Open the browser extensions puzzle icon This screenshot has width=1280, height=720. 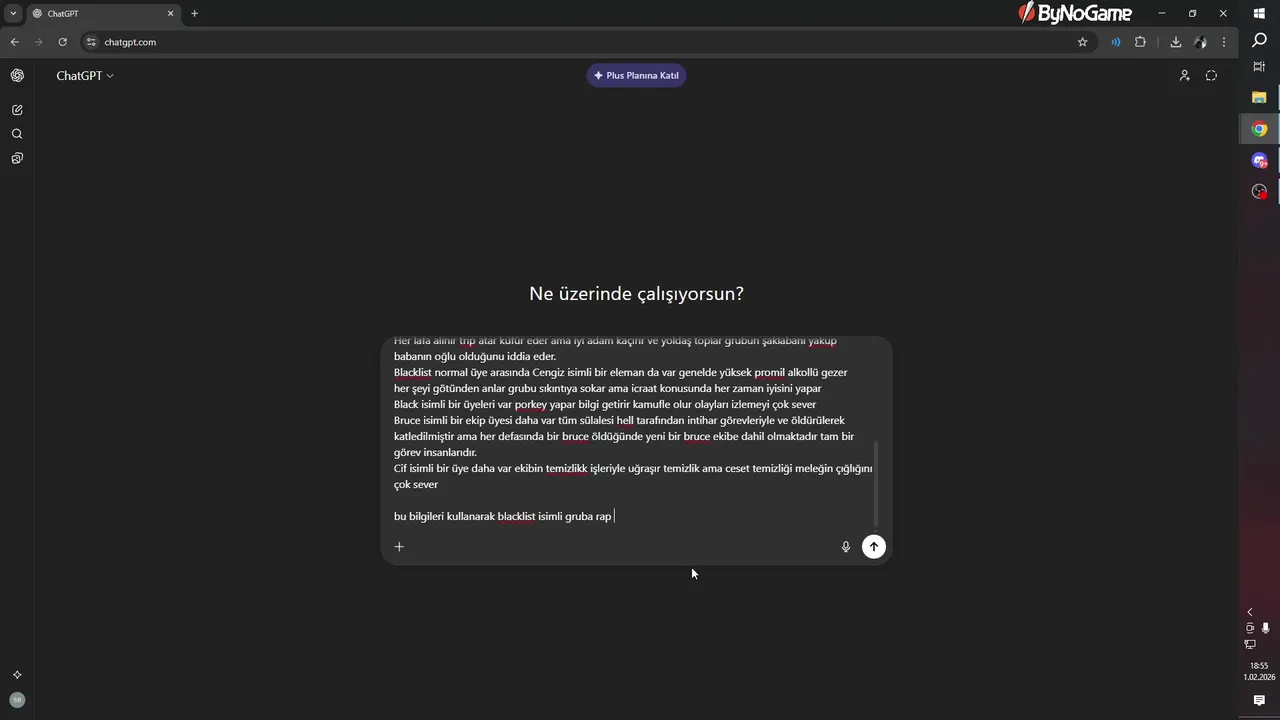point(1140,42)
